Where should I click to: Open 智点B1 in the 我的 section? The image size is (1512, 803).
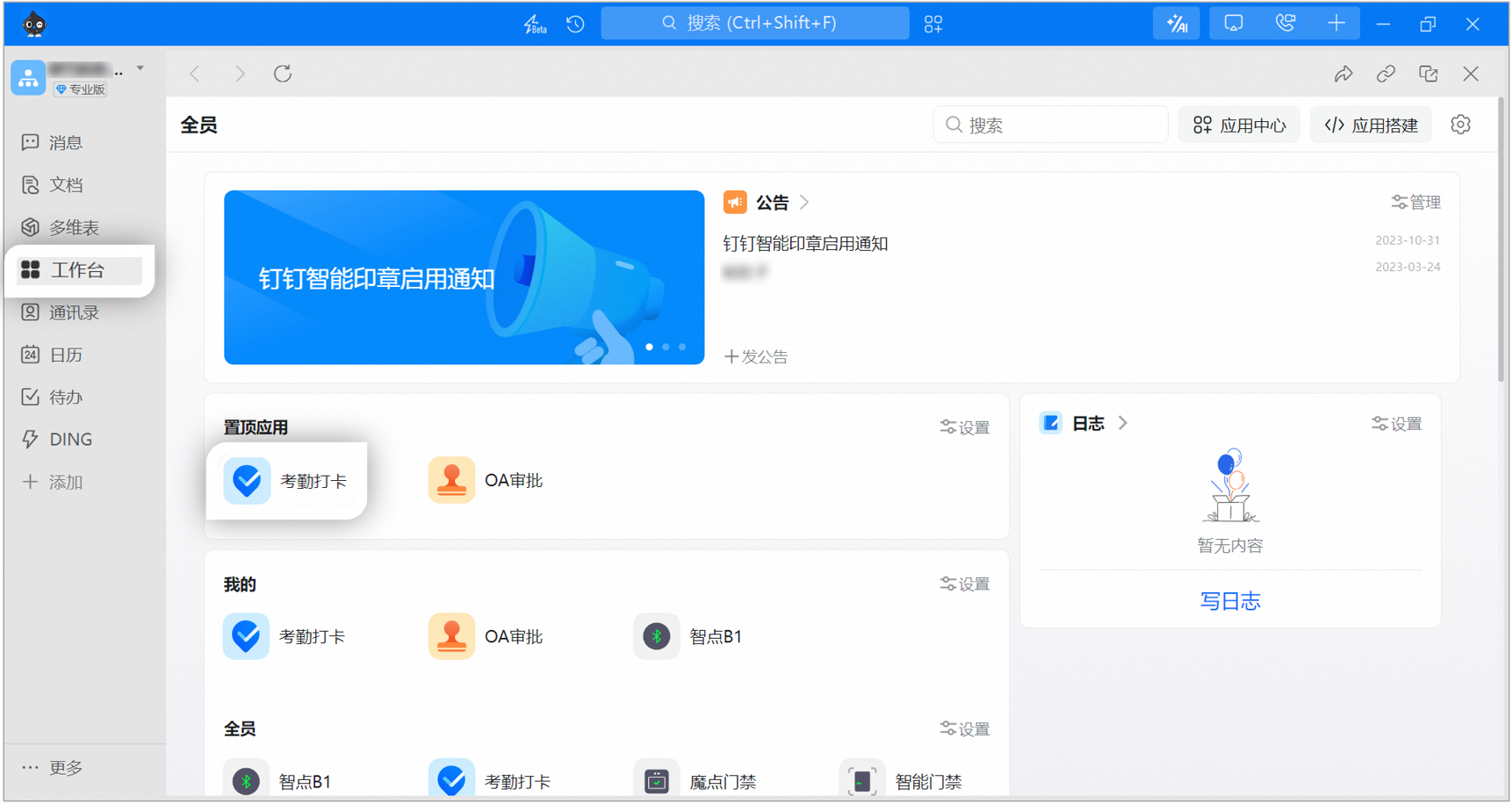(x=688, y=636)
